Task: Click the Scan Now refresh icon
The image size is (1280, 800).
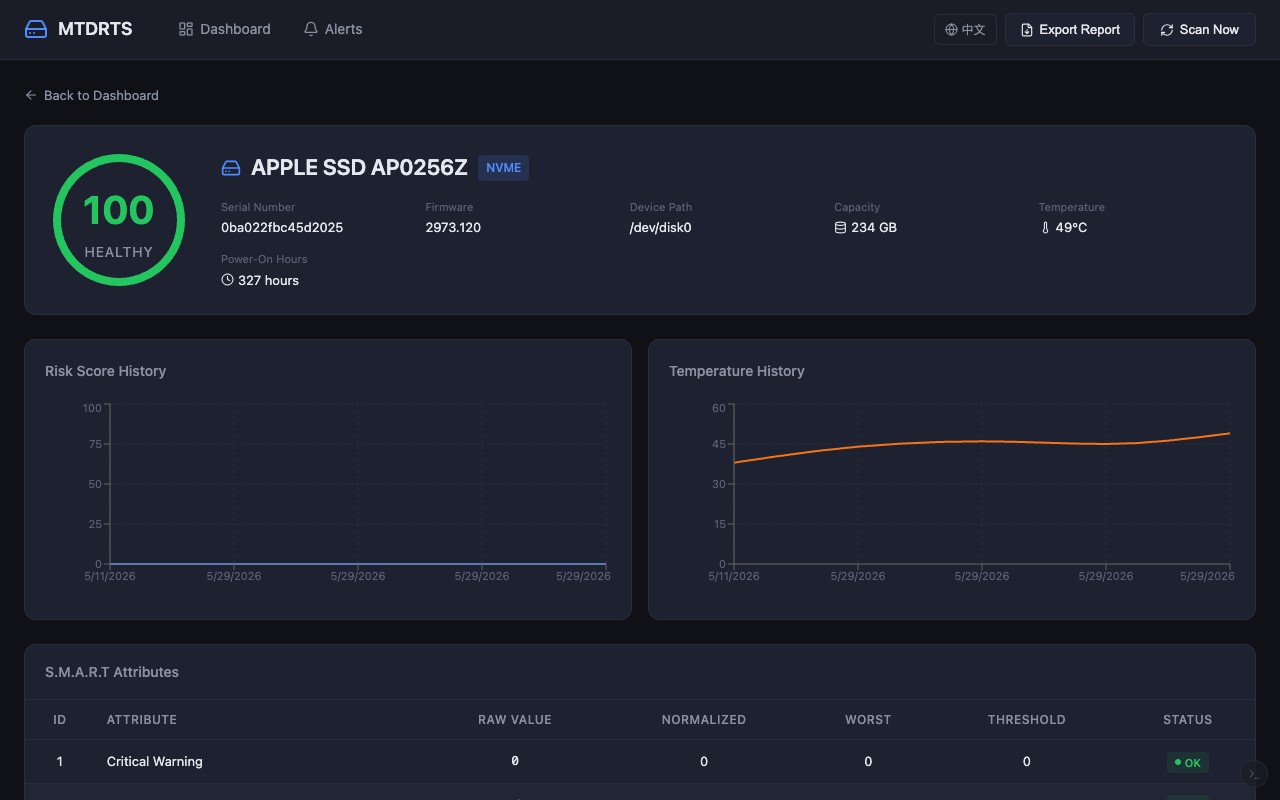Action: (x=1166, y=30)
